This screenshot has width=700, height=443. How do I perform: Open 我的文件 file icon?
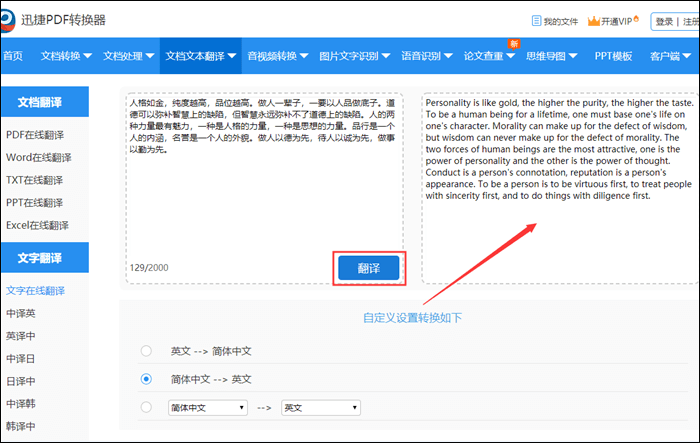536,21
